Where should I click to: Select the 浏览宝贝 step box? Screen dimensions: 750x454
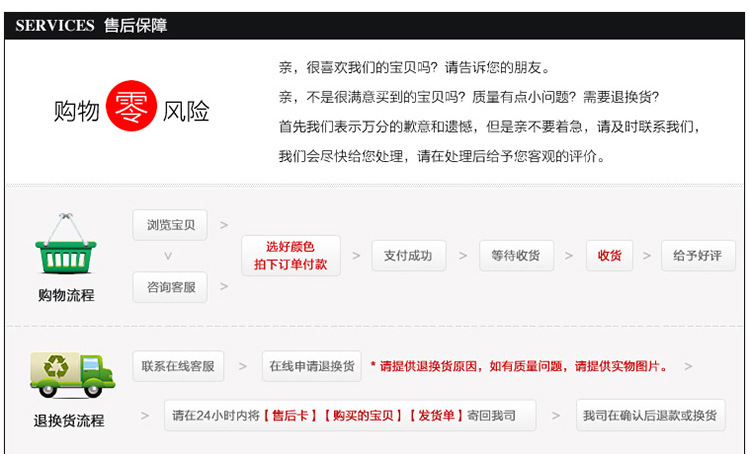click(x=170, y=225)
